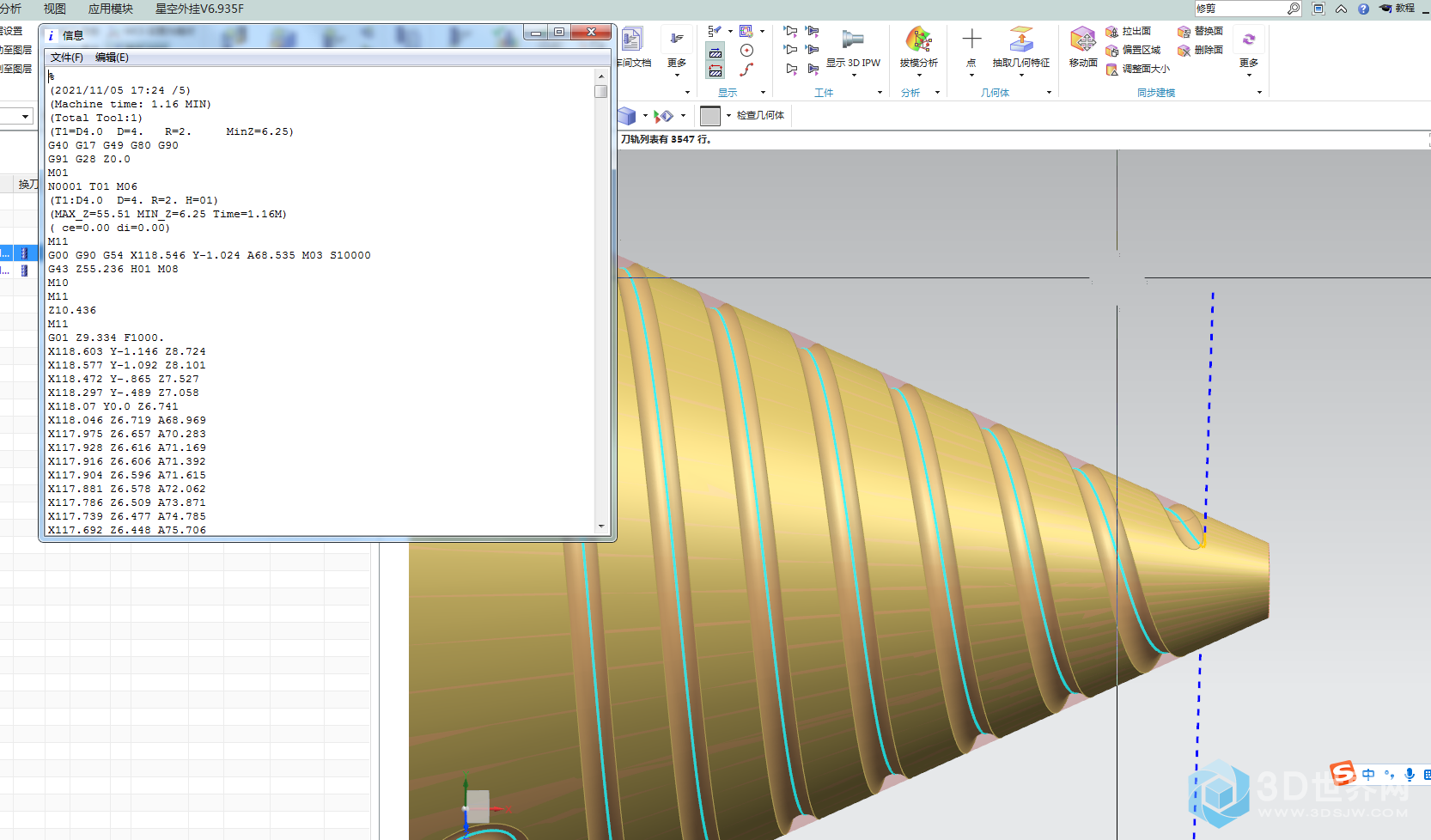Click the magnifier search icon in command finder
Viewport: 1431px width, 840px height.
(x=1294, y=9)
